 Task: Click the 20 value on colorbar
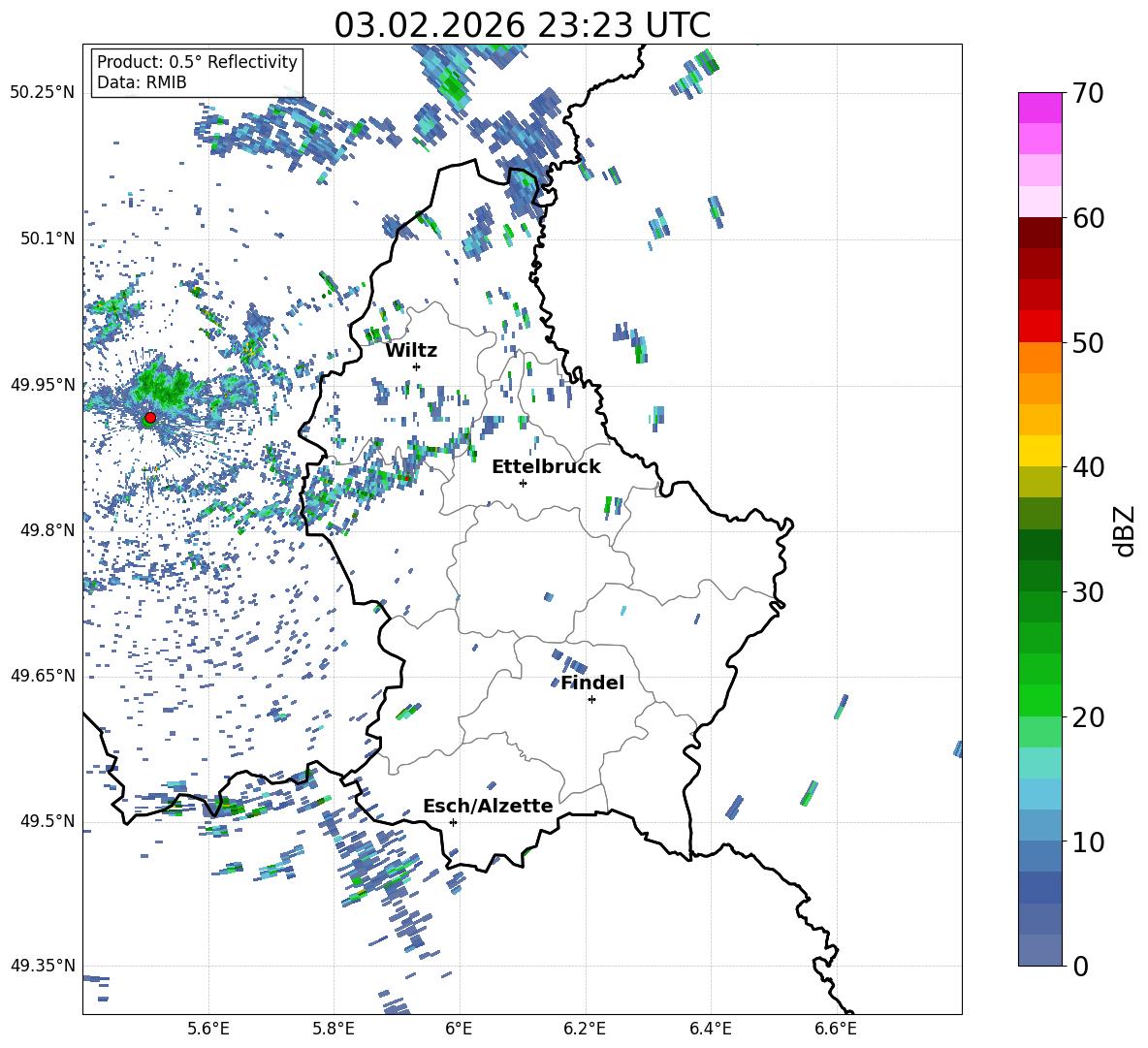(x=1088, y=717)
